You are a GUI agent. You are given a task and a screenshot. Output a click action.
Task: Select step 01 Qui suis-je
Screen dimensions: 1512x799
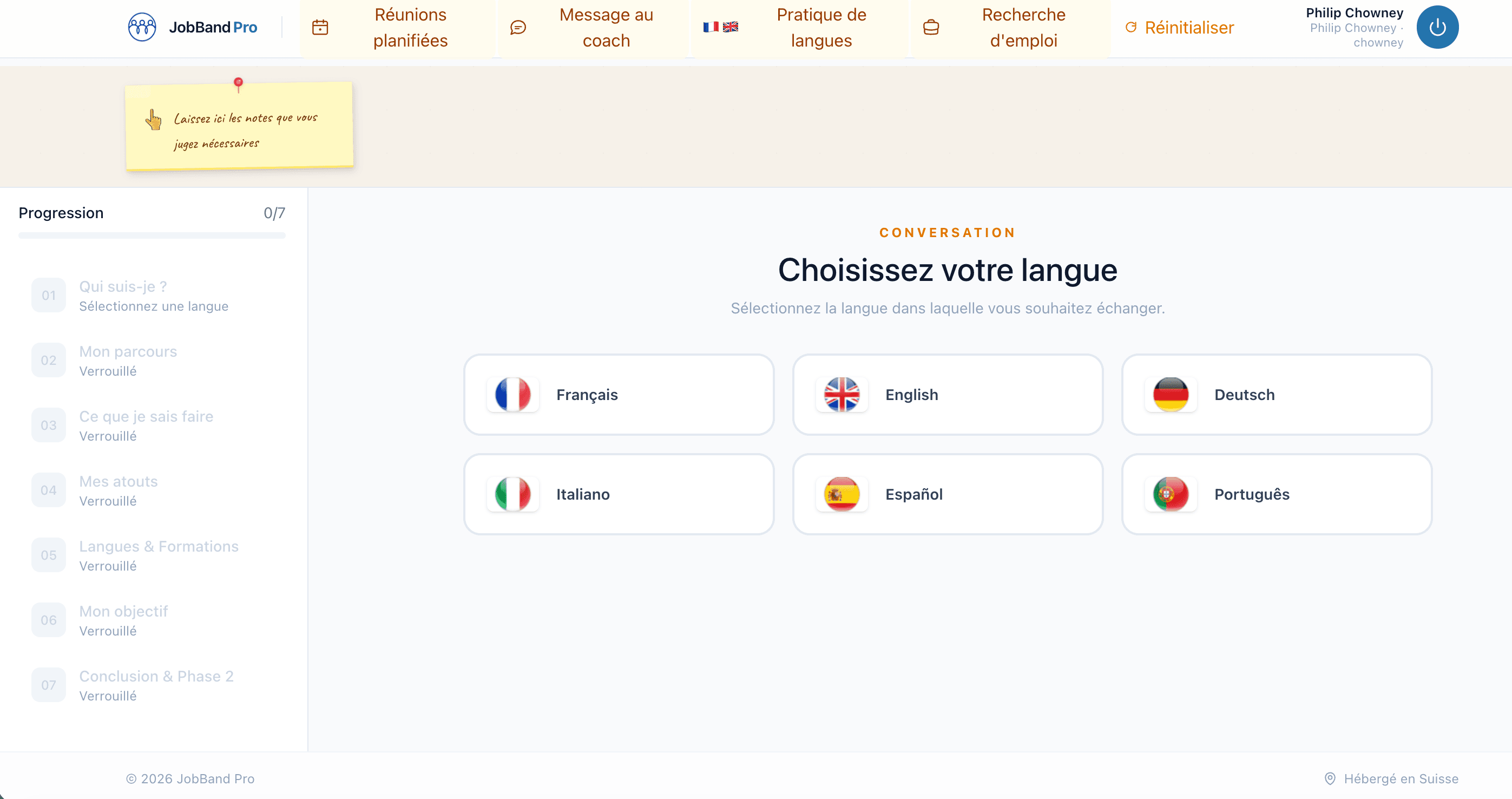pos(153,296)
